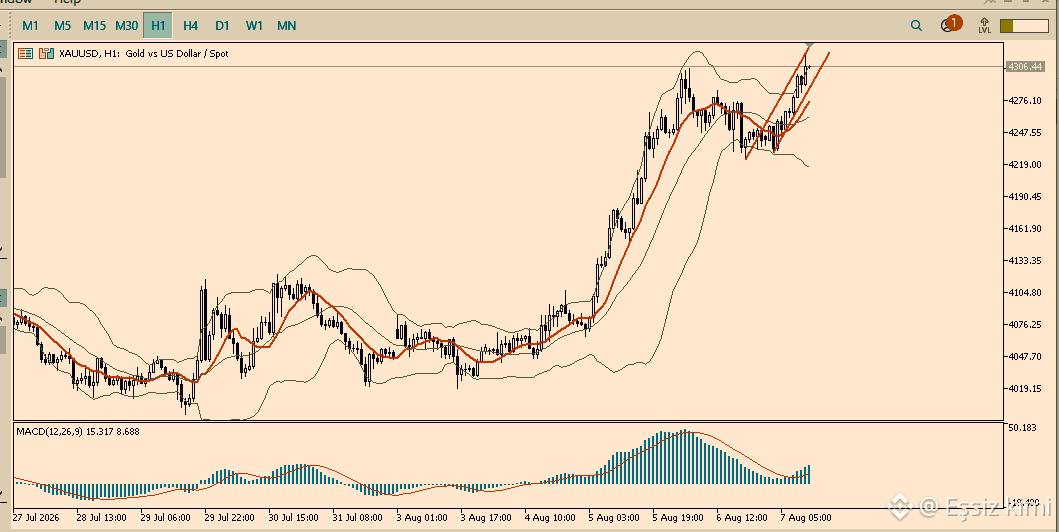
Task: Click the 5 Aug 03:00 time label
Action: [x=614, y=518]
